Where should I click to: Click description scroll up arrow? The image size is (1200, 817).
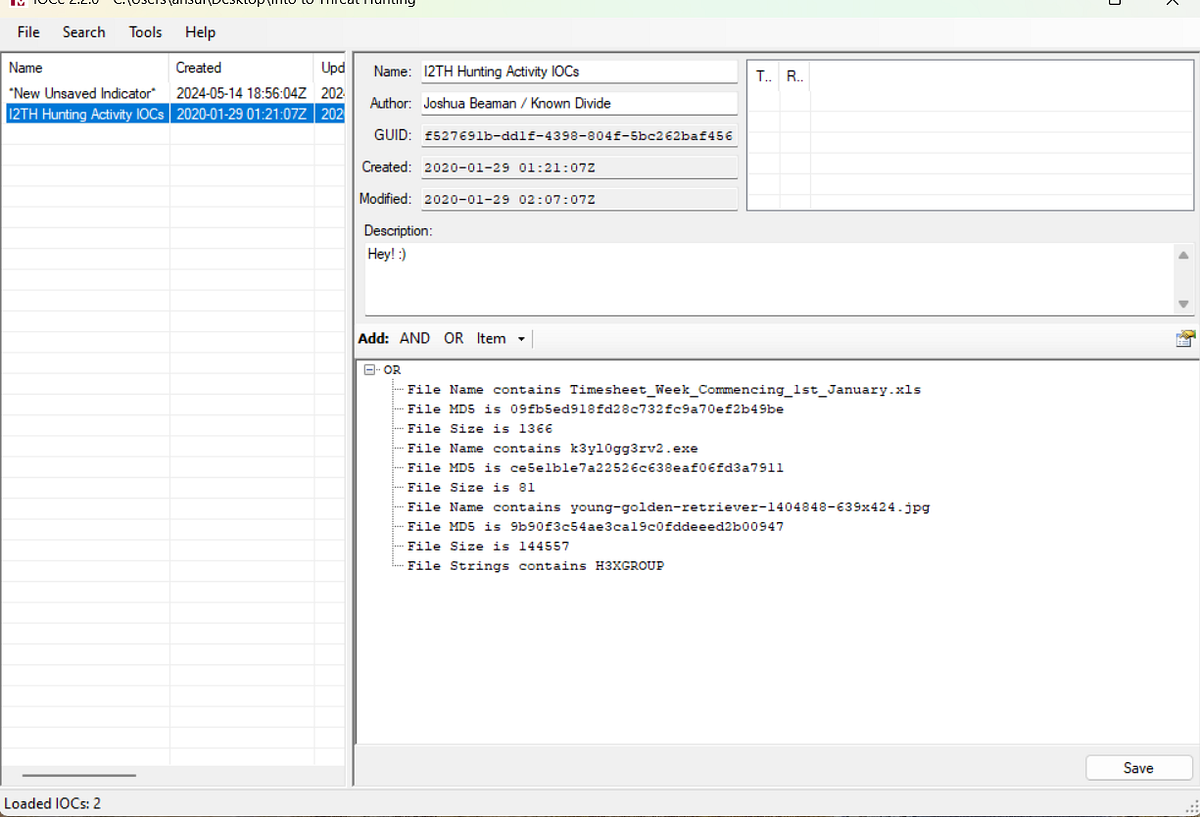(1184, 253)
